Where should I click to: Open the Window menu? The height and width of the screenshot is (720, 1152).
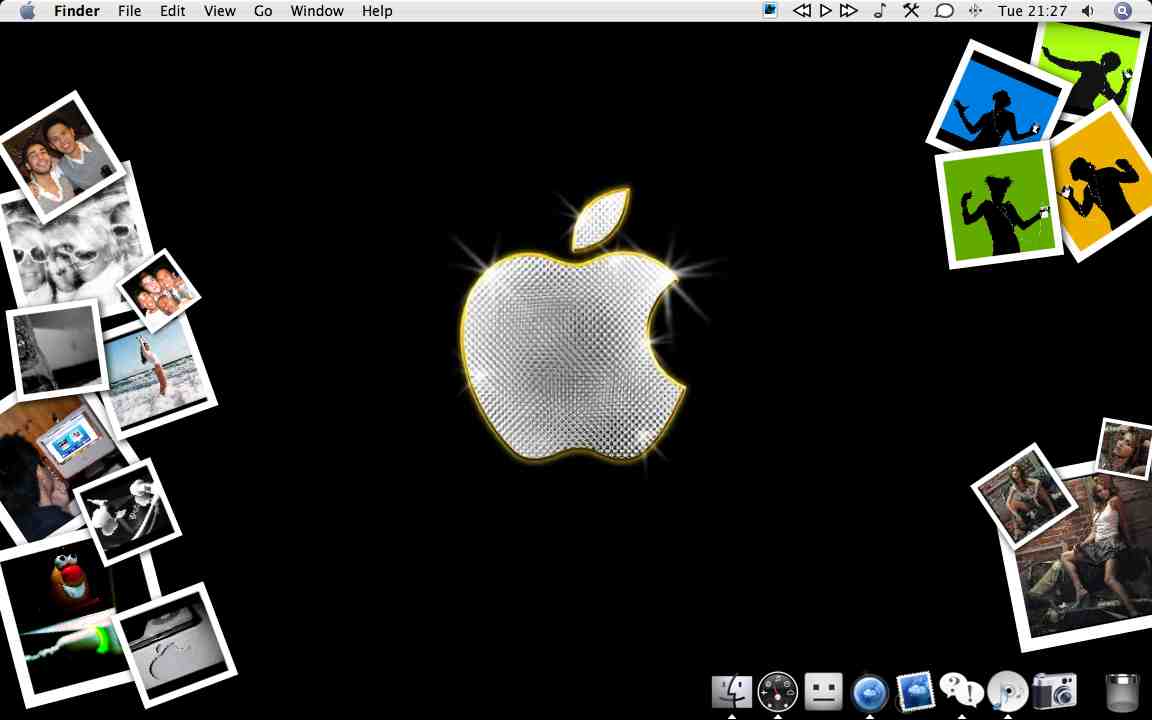[x=317, y=11]
